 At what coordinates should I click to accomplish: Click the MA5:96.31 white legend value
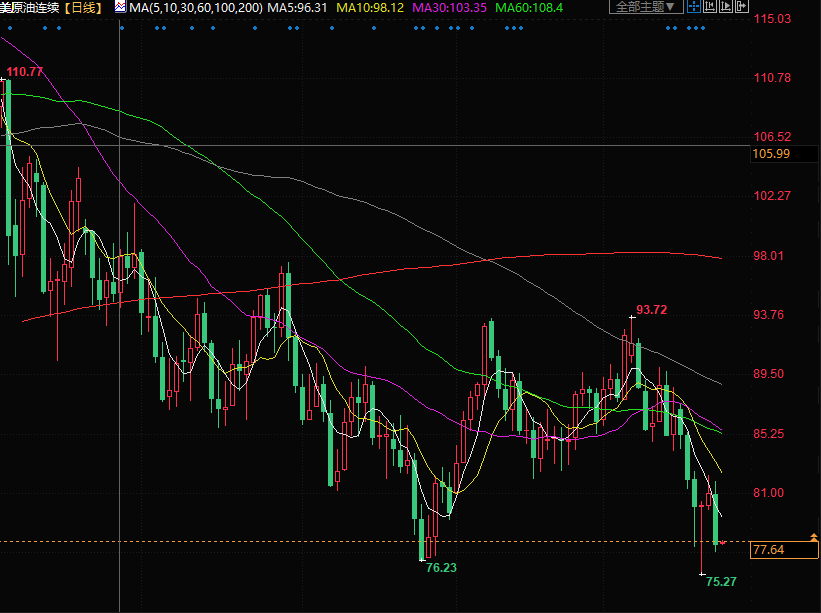[296, 7]
